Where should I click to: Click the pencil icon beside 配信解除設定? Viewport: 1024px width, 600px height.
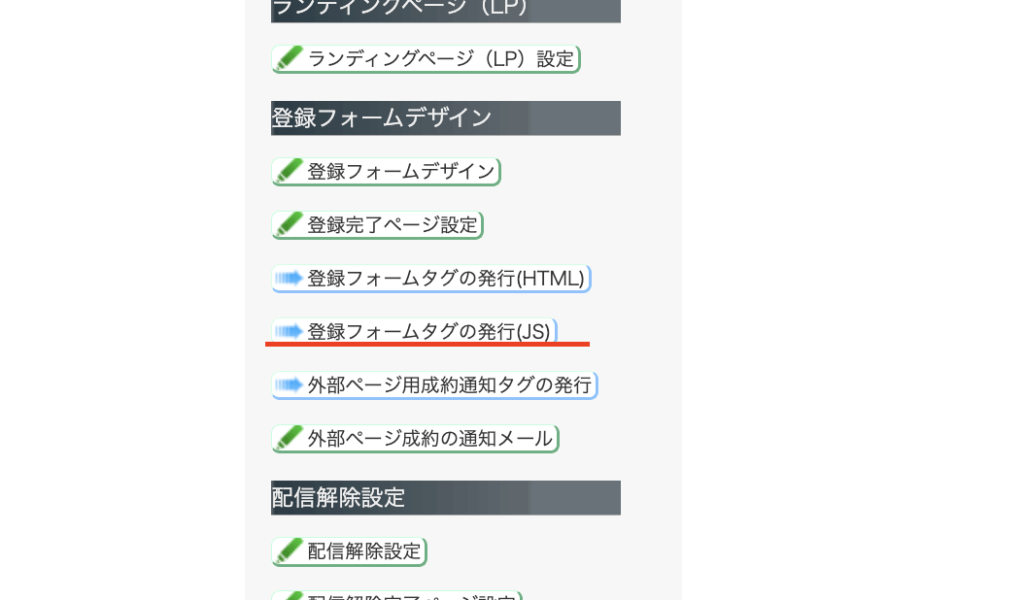(x=289, y=551)
